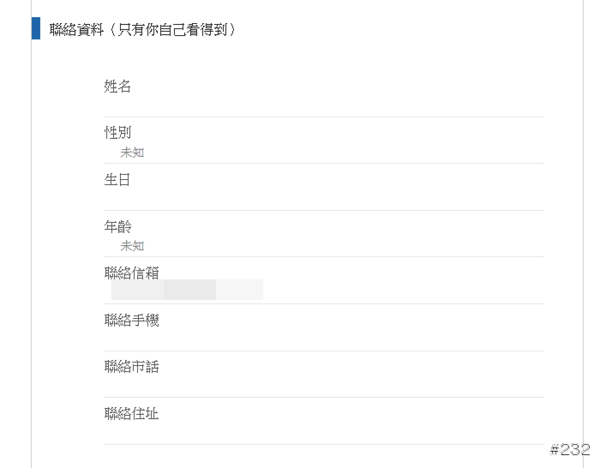Select the 未知 value under 年齡
Screen dimensions: 600x468
pos(132,245)
